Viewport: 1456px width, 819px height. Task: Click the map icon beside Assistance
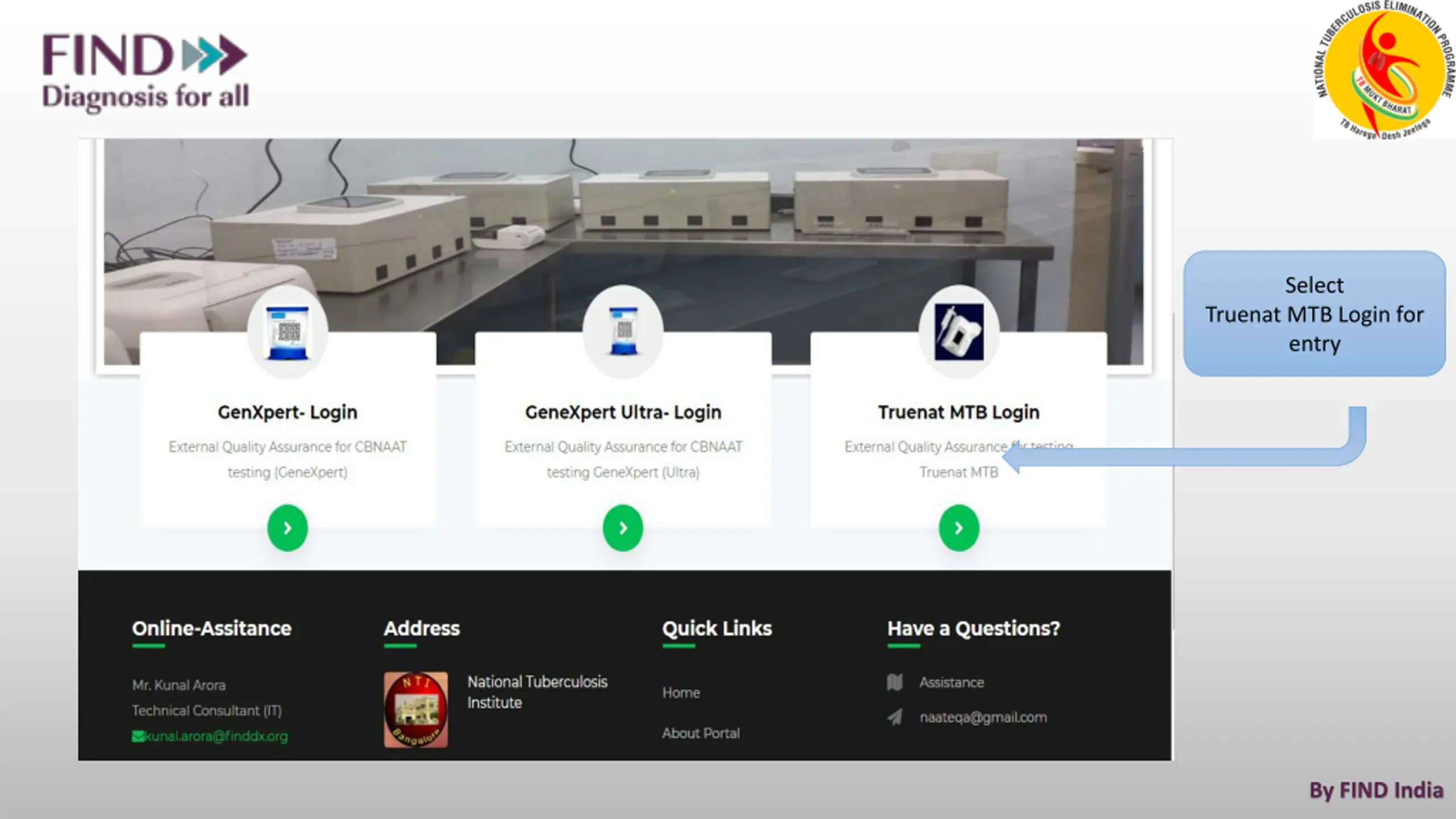pos(895,682)
